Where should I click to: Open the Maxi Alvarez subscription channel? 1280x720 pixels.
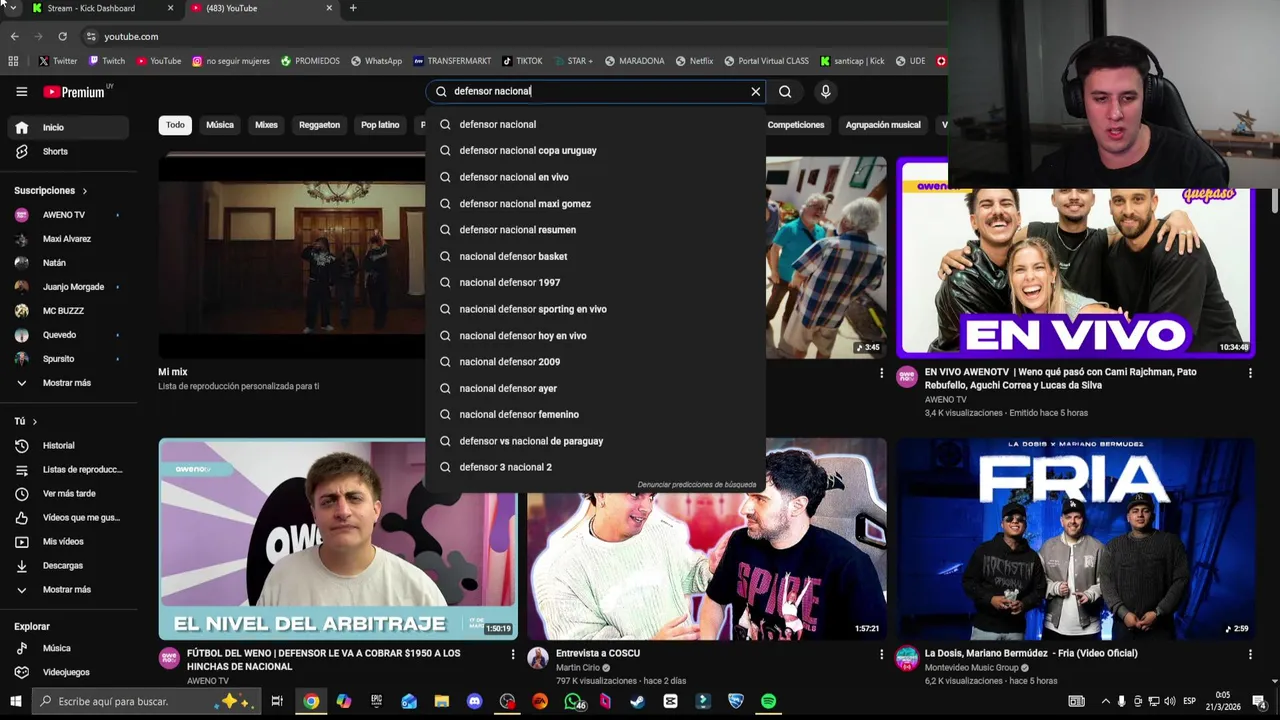pos(66,239)
